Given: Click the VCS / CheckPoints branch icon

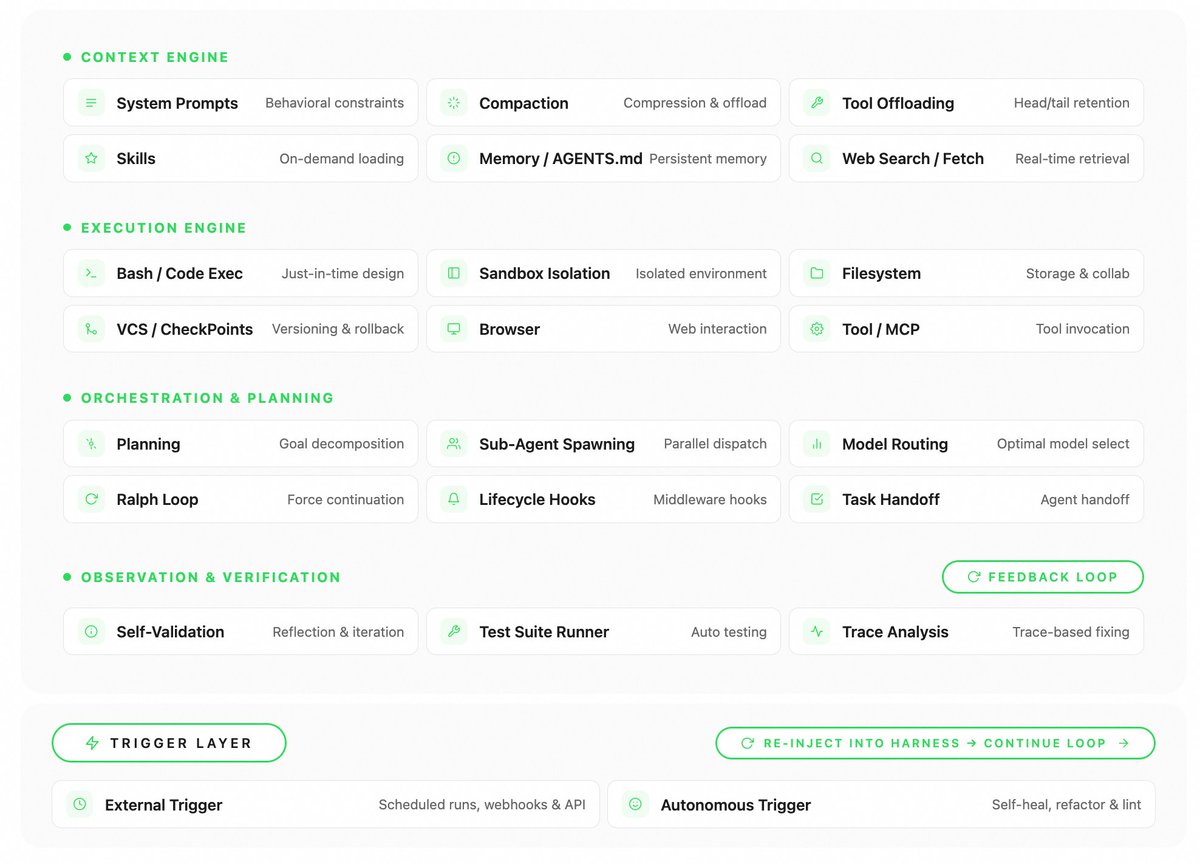Looking at the screenshot, I should pyautogui.click(x=91, y=329).
